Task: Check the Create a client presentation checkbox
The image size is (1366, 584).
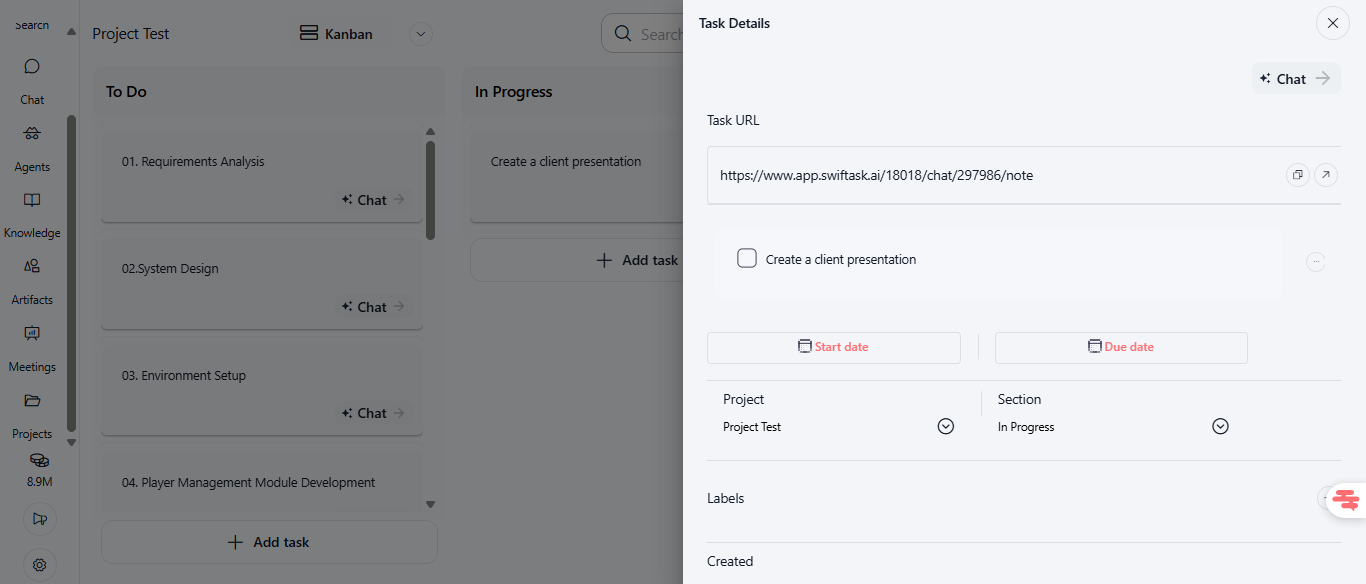Action: coord(747,259)
